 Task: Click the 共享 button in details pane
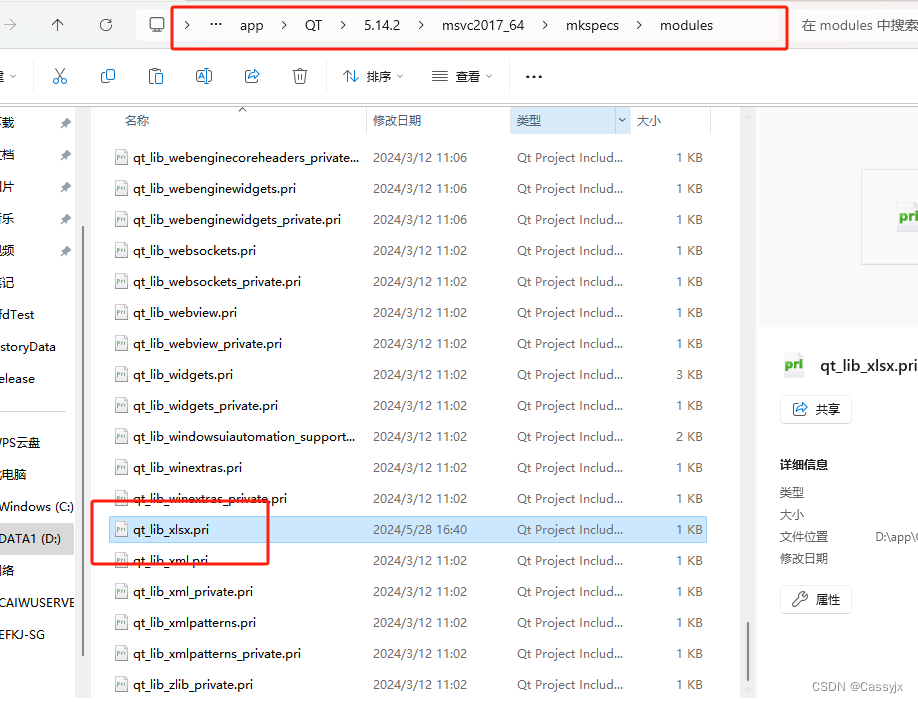click(816, 409)
